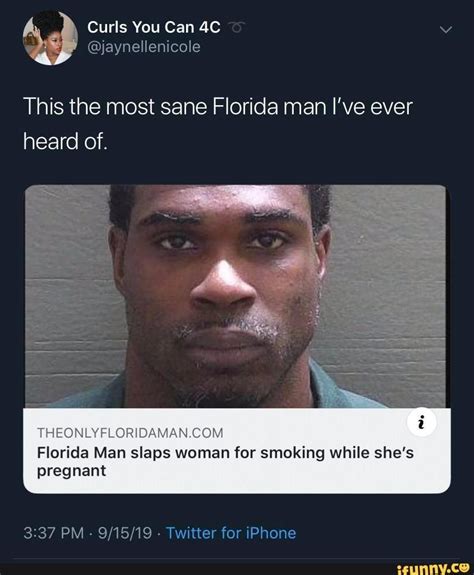Open the link card preview image
The width and height of the screenshot is (474, 575).
(235, 296)
